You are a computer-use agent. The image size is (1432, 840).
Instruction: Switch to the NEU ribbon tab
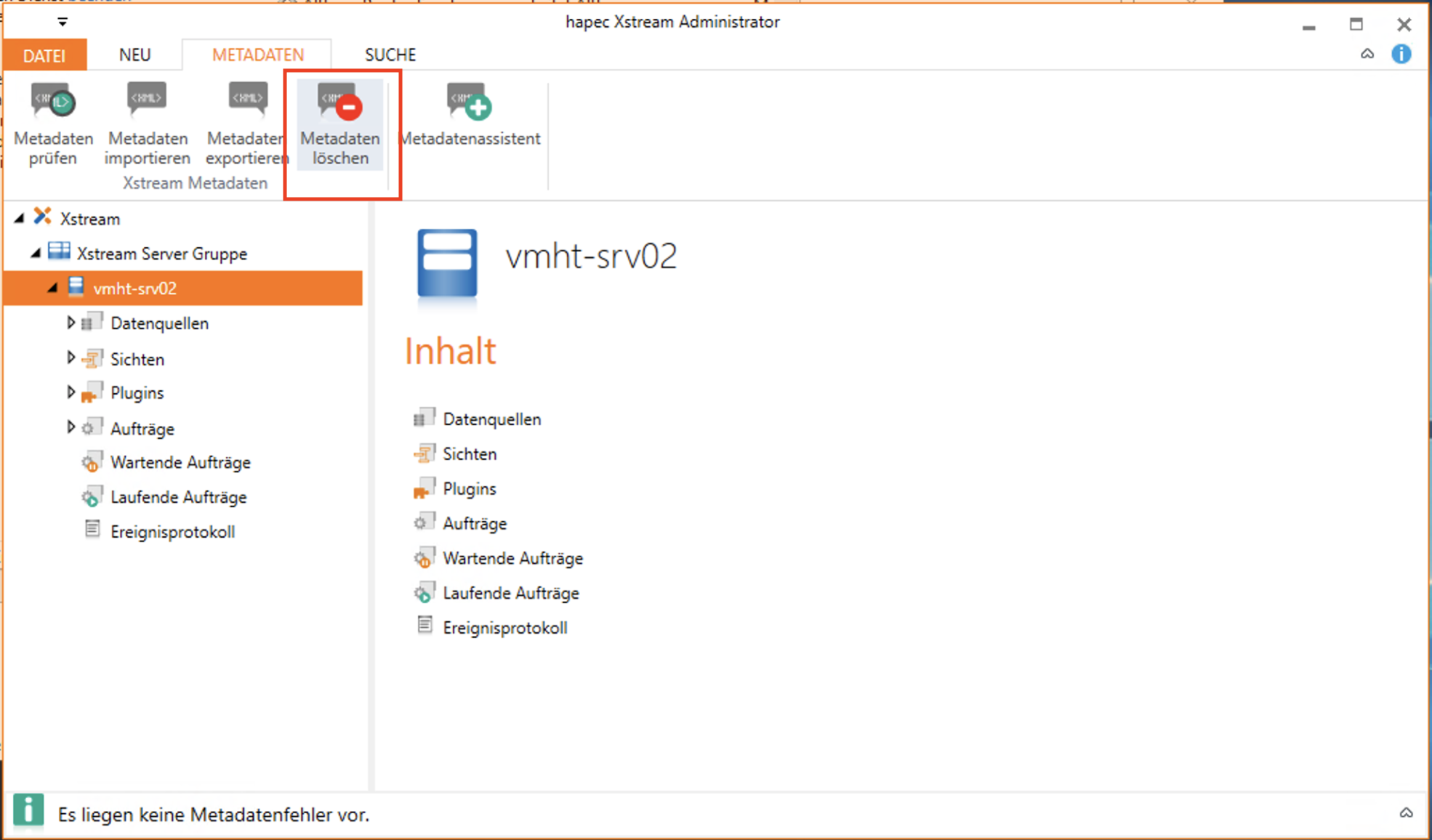134,55
